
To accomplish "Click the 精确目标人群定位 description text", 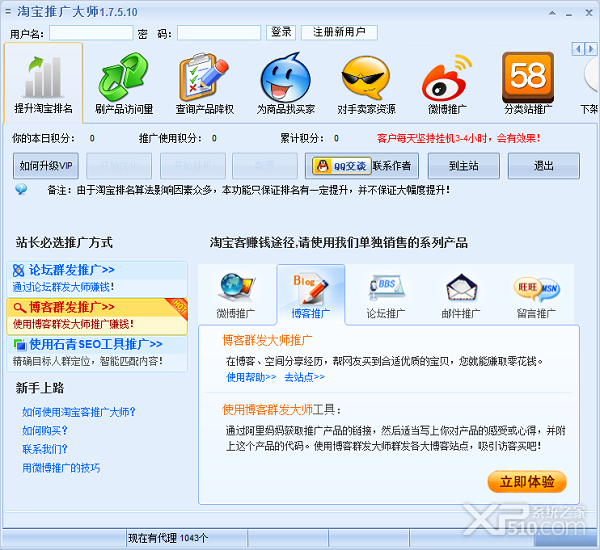I will pos(88,361).
